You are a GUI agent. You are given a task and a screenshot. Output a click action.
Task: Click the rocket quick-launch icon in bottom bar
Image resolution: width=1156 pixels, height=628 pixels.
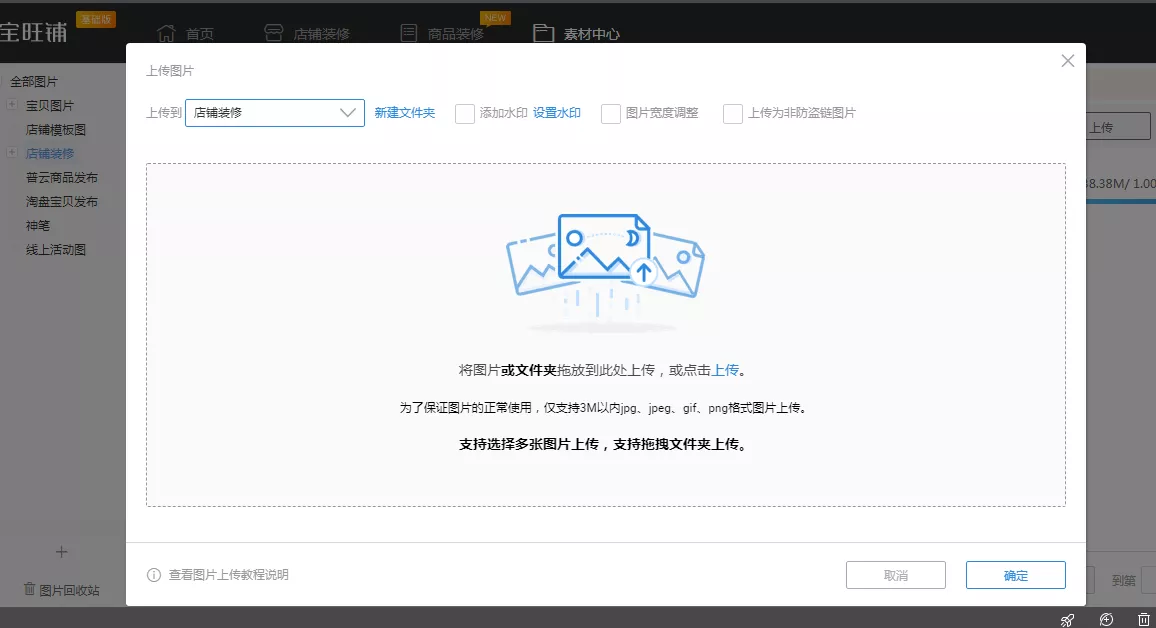pyautogui.click(x=1068, y=620)
